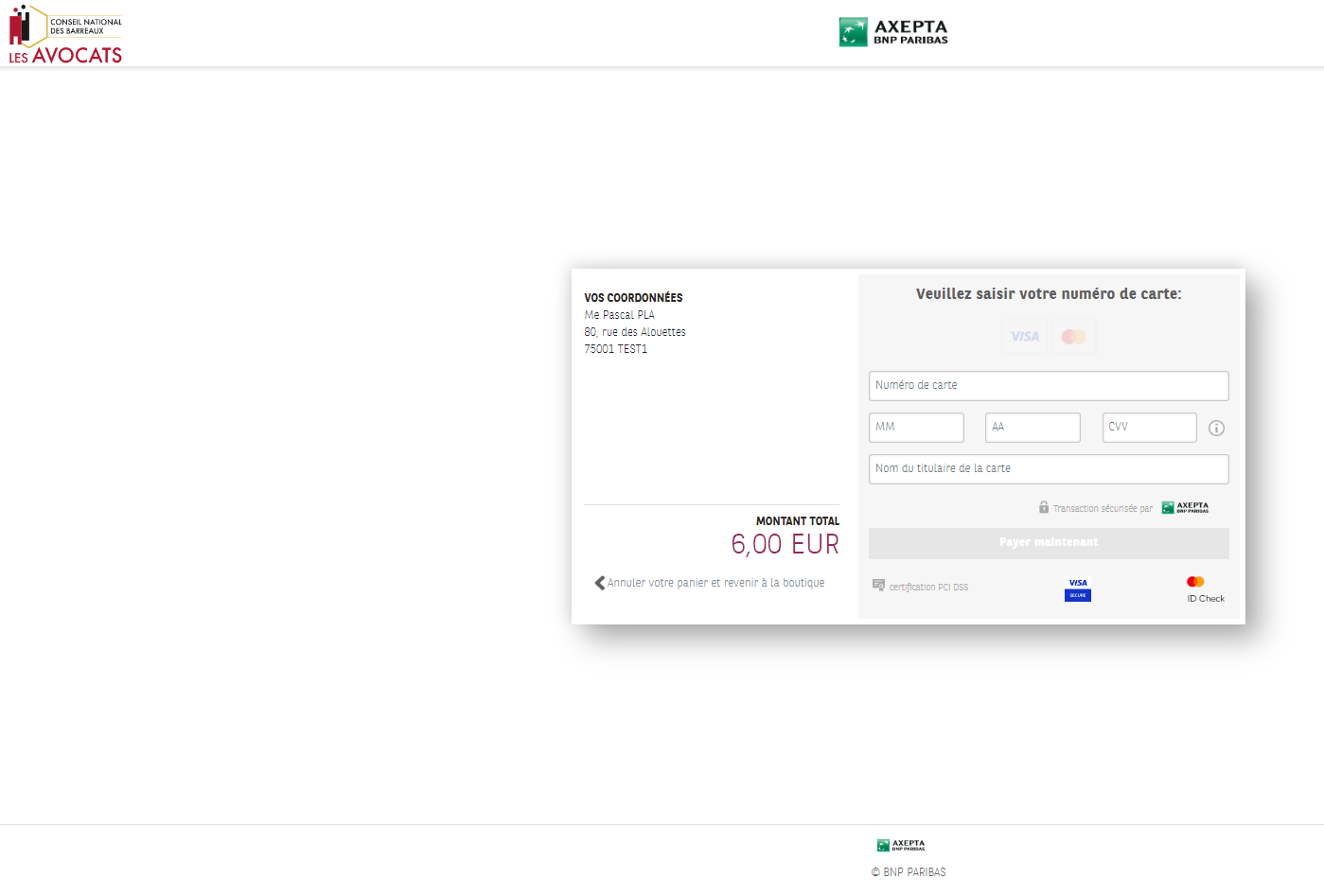Focus the CVV security code field

click(1149, 428)
